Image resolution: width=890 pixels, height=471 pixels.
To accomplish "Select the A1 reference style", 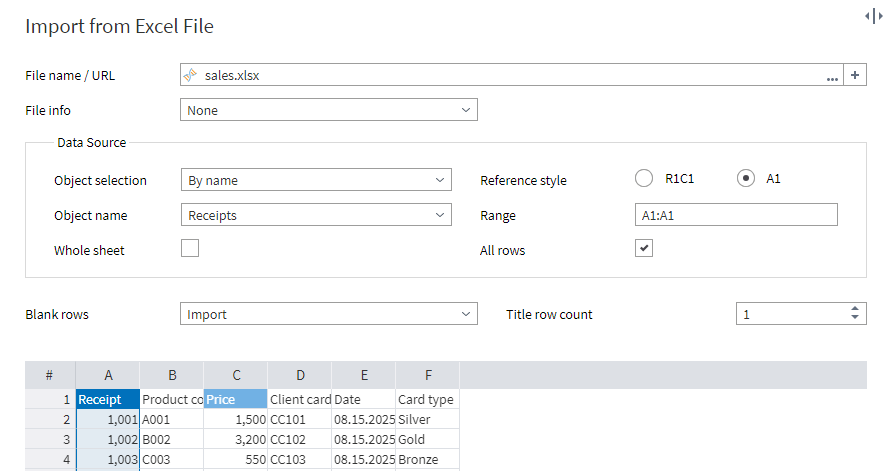I will 745,179.
